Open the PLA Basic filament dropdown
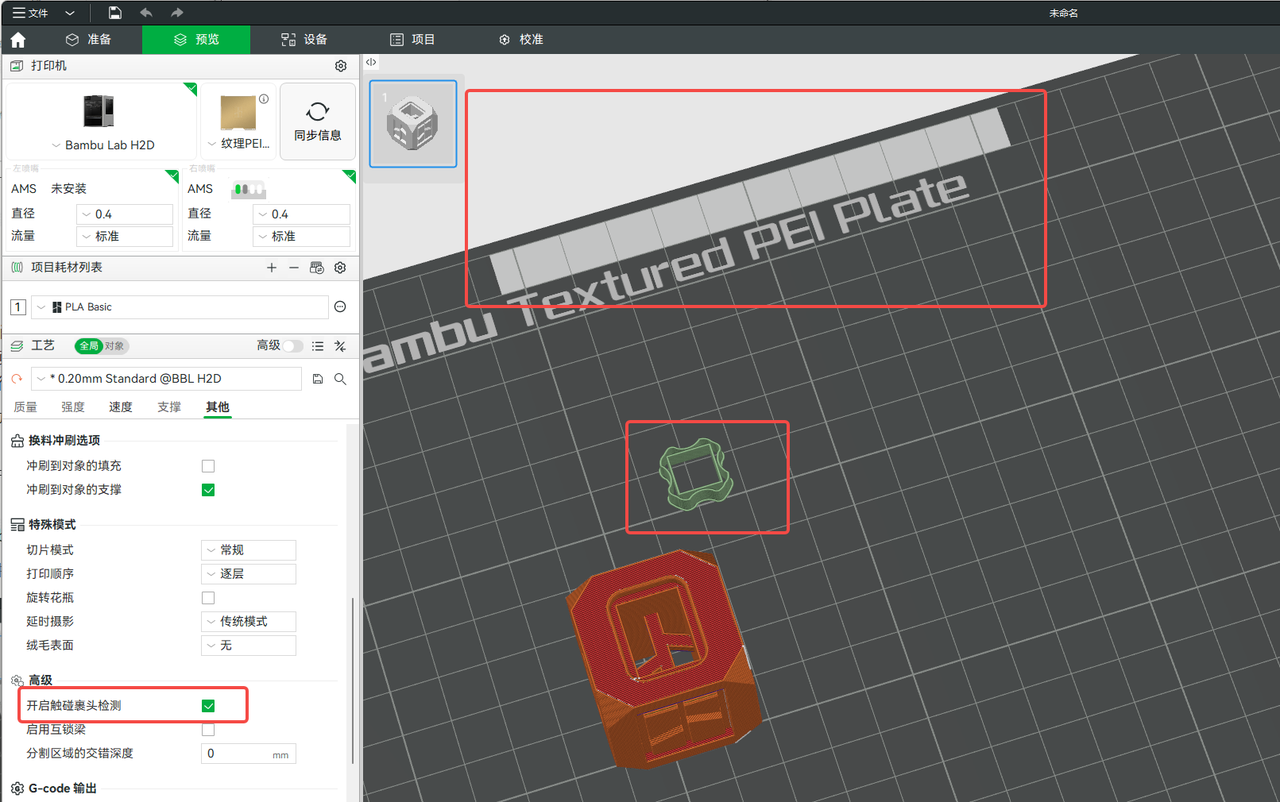Image resolution: width=1280 pixels, height=802 pixels. [x=180, y=307]
